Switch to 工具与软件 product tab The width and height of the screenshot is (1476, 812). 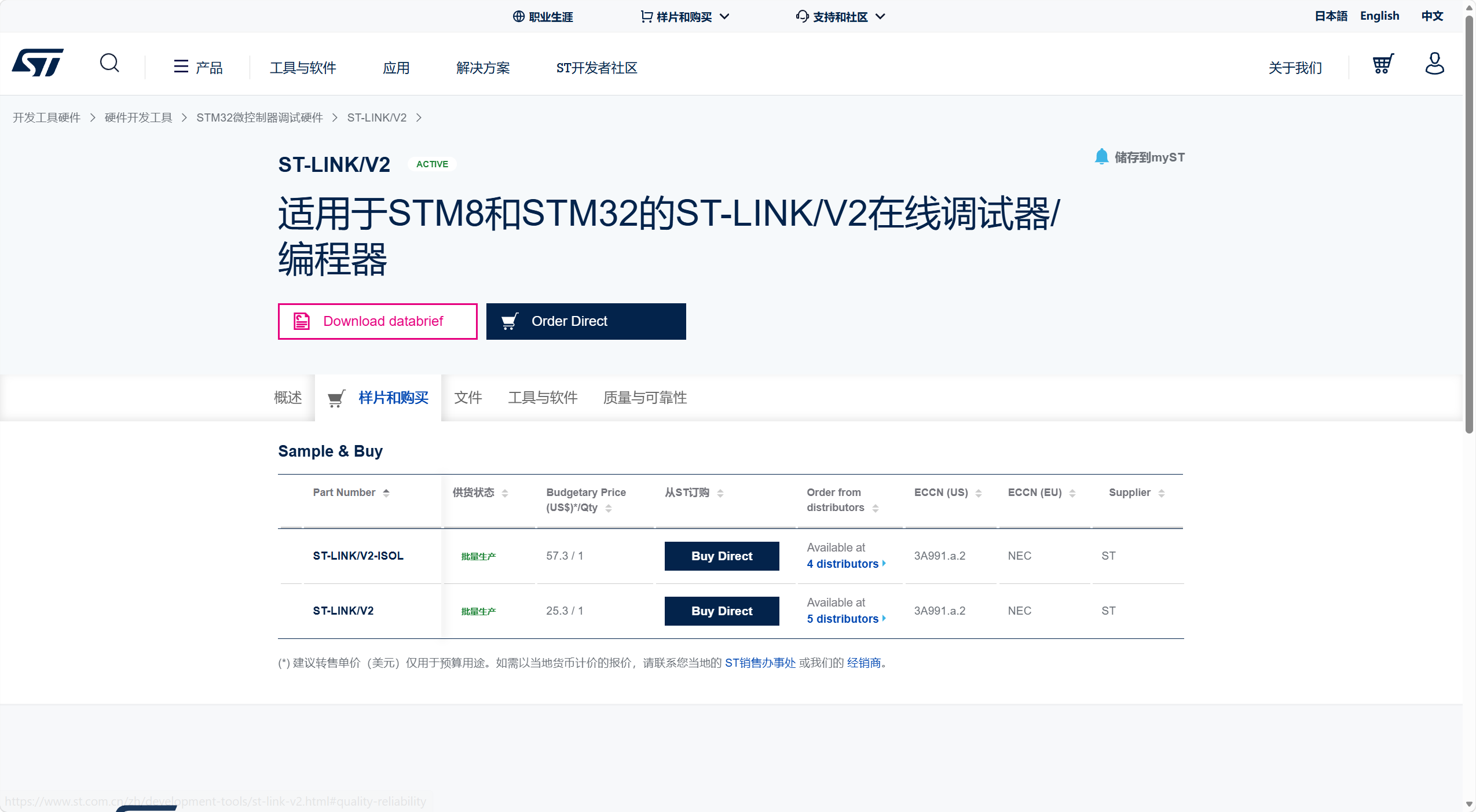pos(543,398)
